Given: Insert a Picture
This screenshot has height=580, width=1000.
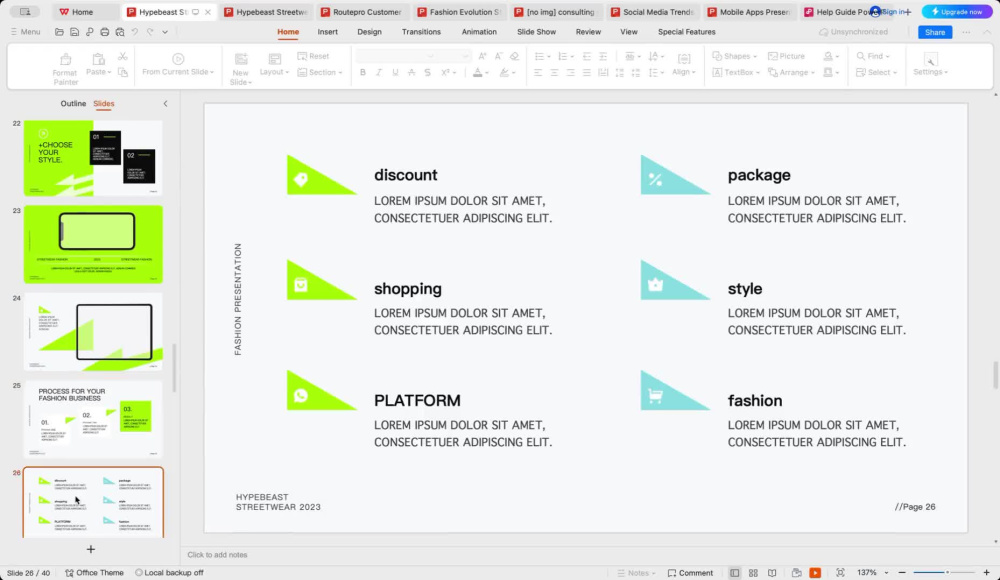Looking at the screenshot, I should (x=786, y=56).
